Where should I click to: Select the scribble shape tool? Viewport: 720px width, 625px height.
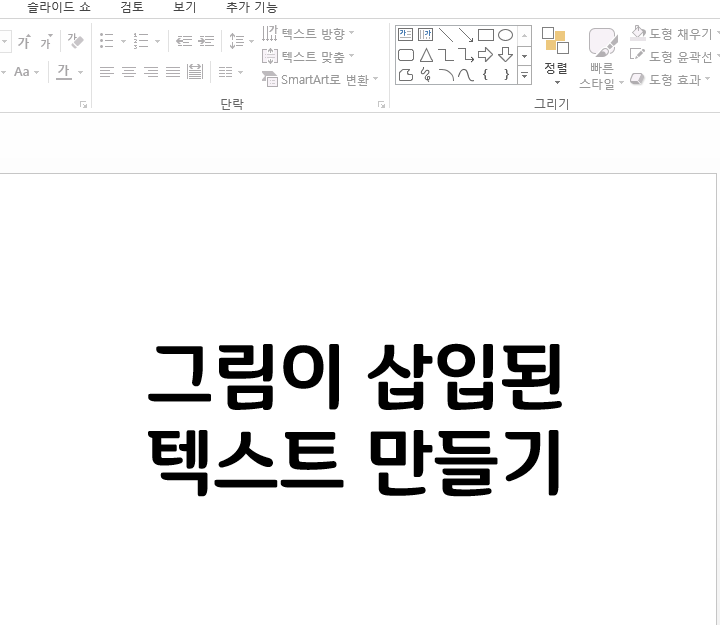click(426, 75)
